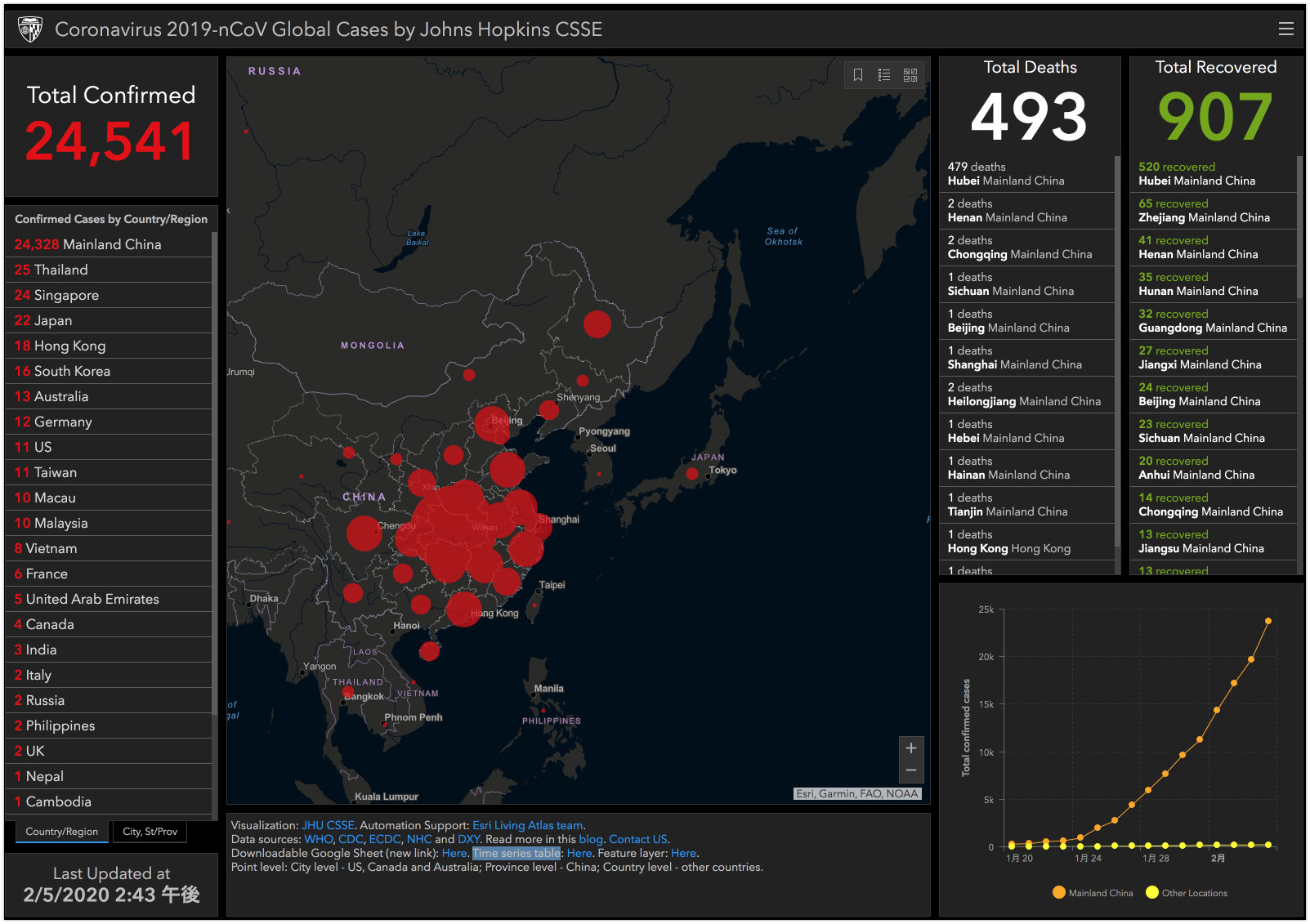Image resolution: width=1310 pixels, height=924 pixels.
Task: Open the JHU CSSE link
Action: point(328,825)
